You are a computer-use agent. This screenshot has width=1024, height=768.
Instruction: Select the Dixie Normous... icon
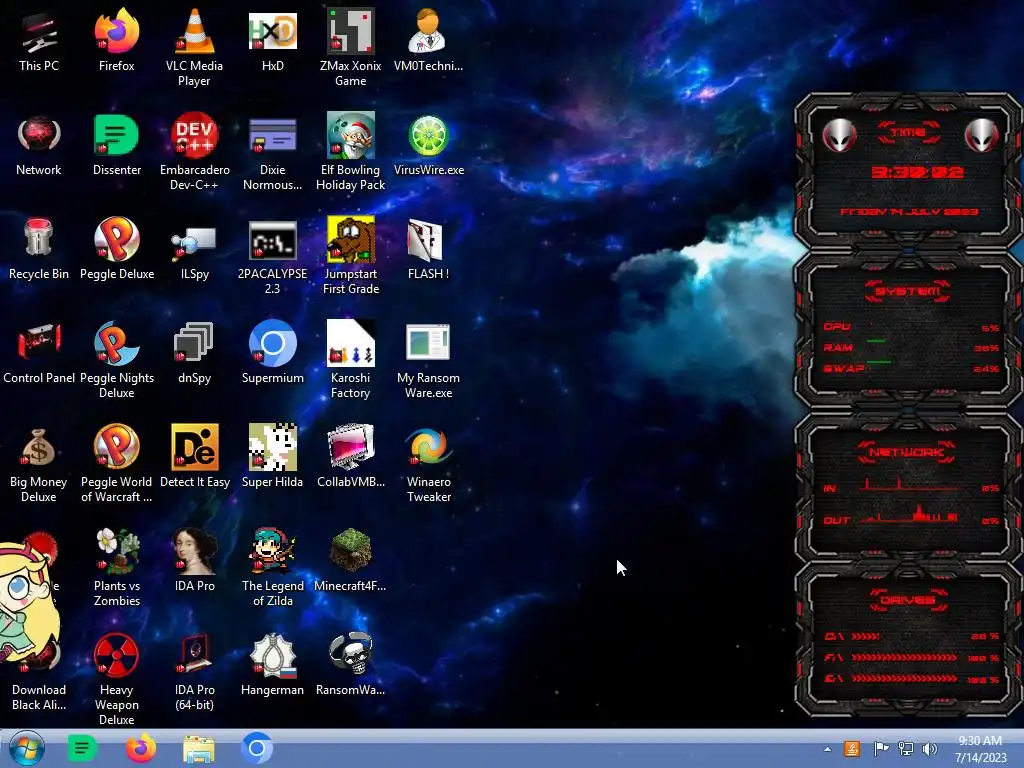coord(272,152)
